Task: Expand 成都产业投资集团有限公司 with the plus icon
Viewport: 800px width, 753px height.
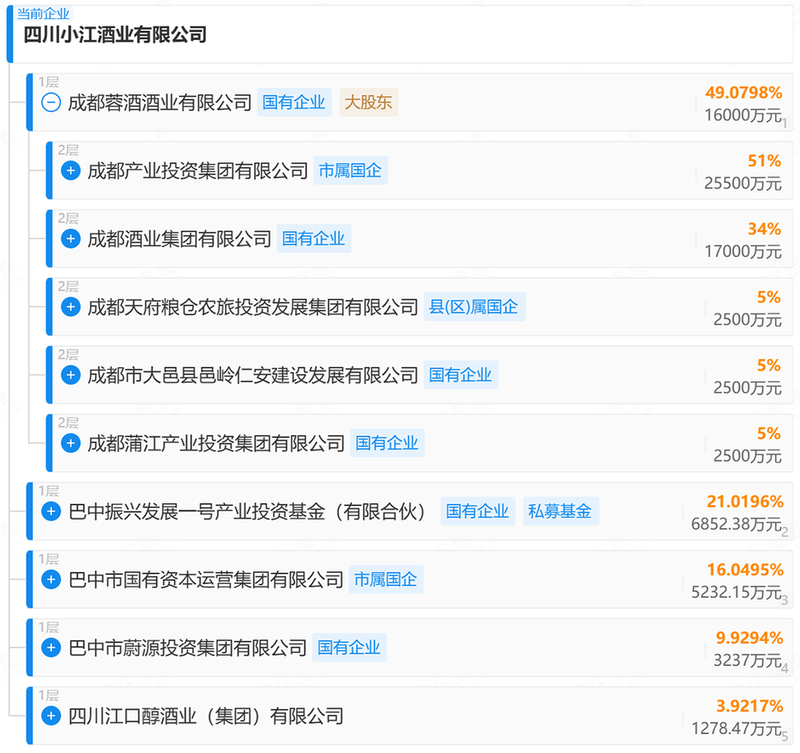Action: point(71,171)
